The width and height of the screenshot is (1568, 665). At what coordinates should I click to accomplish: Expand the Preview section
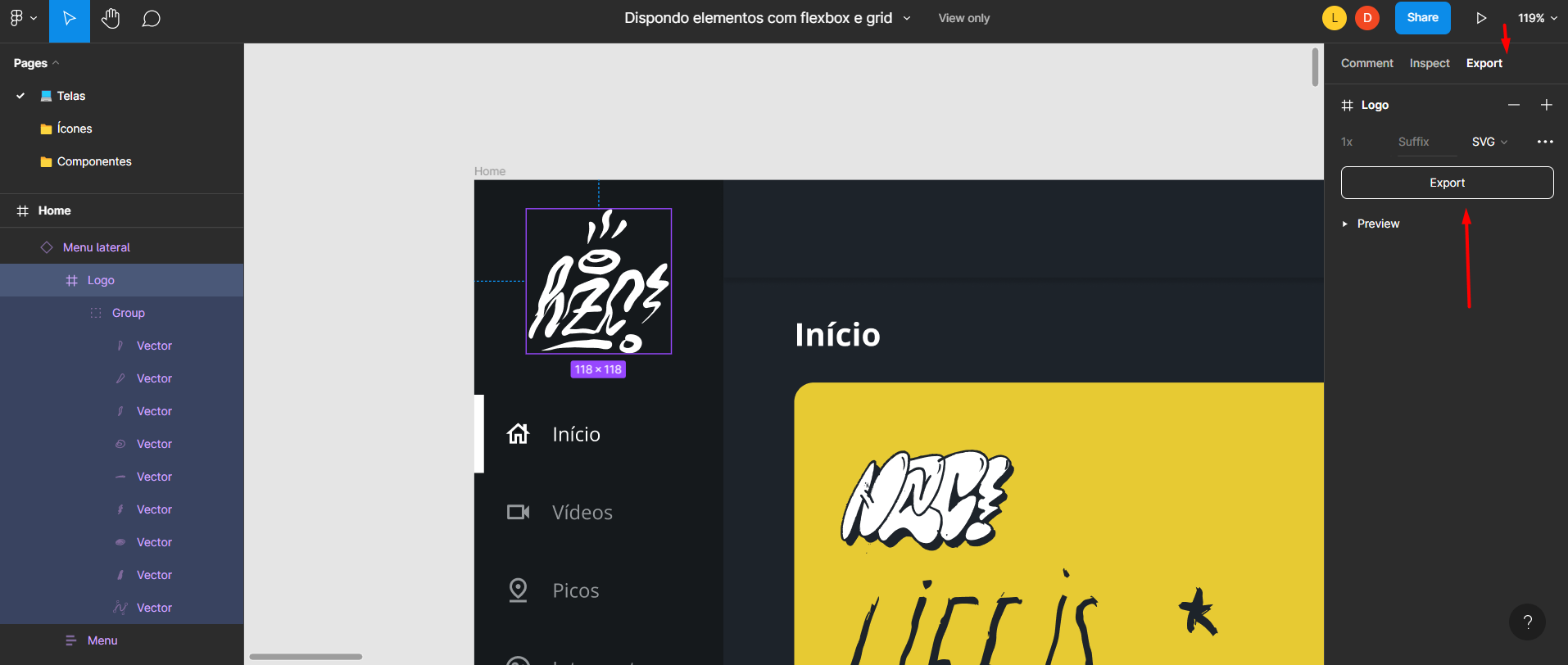pos(1345,224)
